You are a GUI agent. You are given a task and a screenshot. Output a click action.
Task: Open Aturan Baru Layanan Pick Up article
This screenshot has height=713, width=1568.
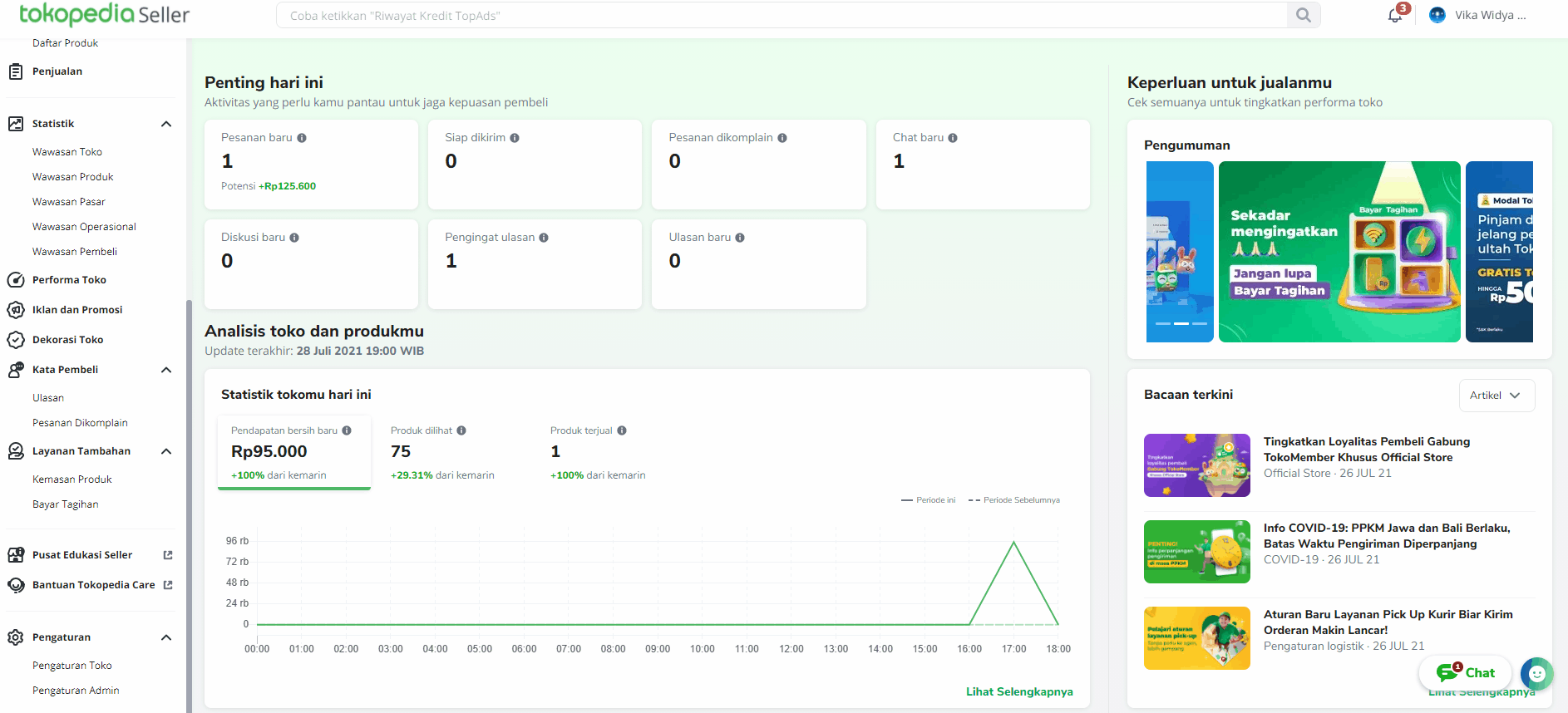1388,622
